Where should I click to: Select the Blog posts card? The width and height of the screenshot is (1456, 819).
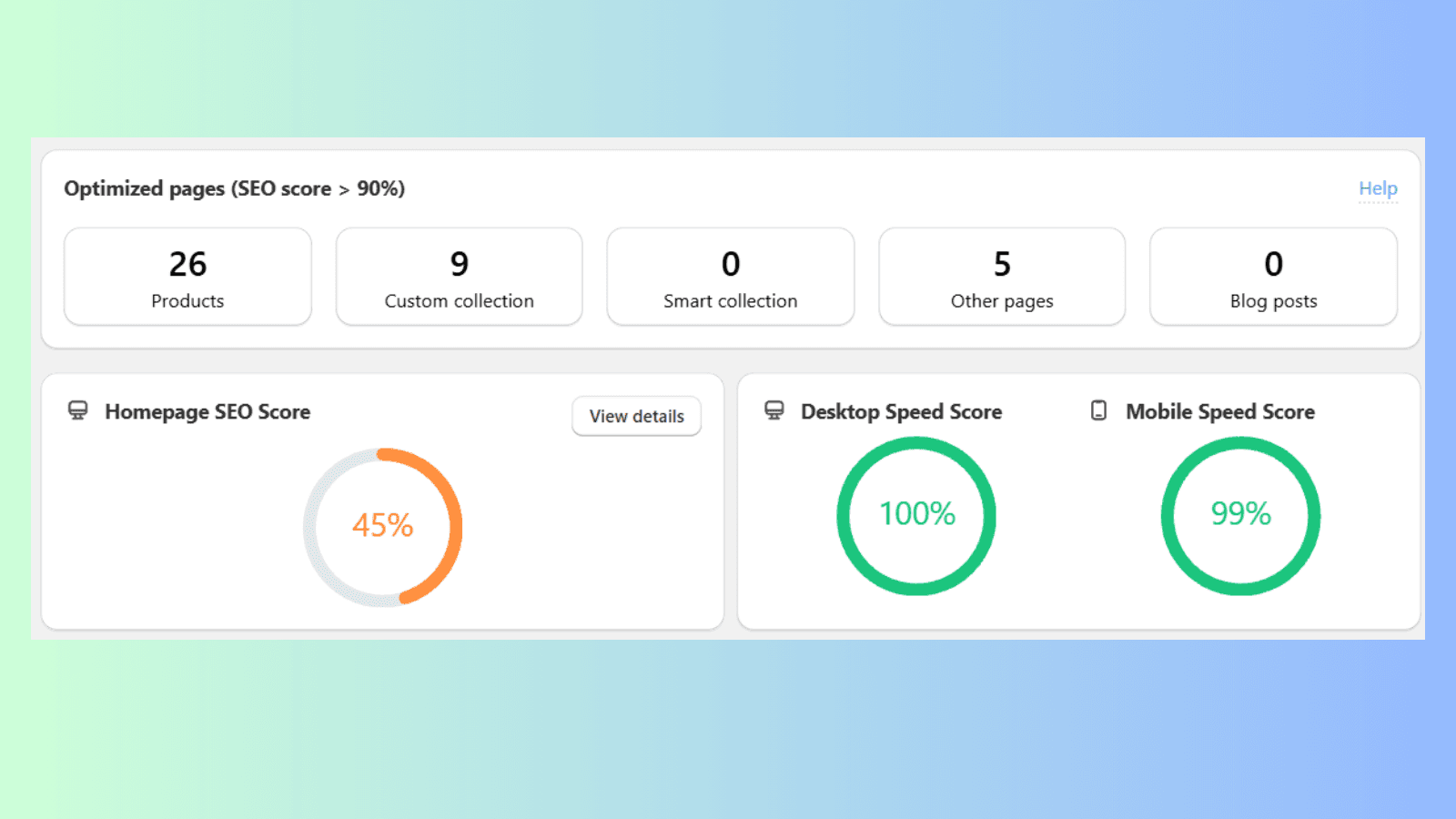(1273, 277)
